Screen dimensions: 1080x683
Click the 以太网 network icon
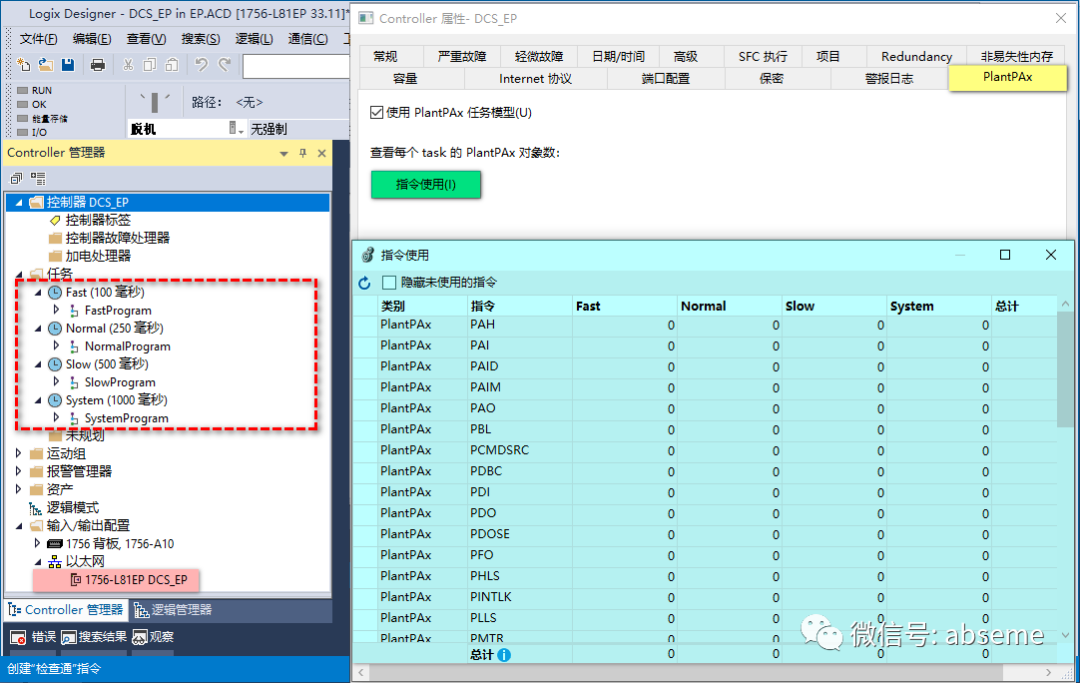click(55, 562)
